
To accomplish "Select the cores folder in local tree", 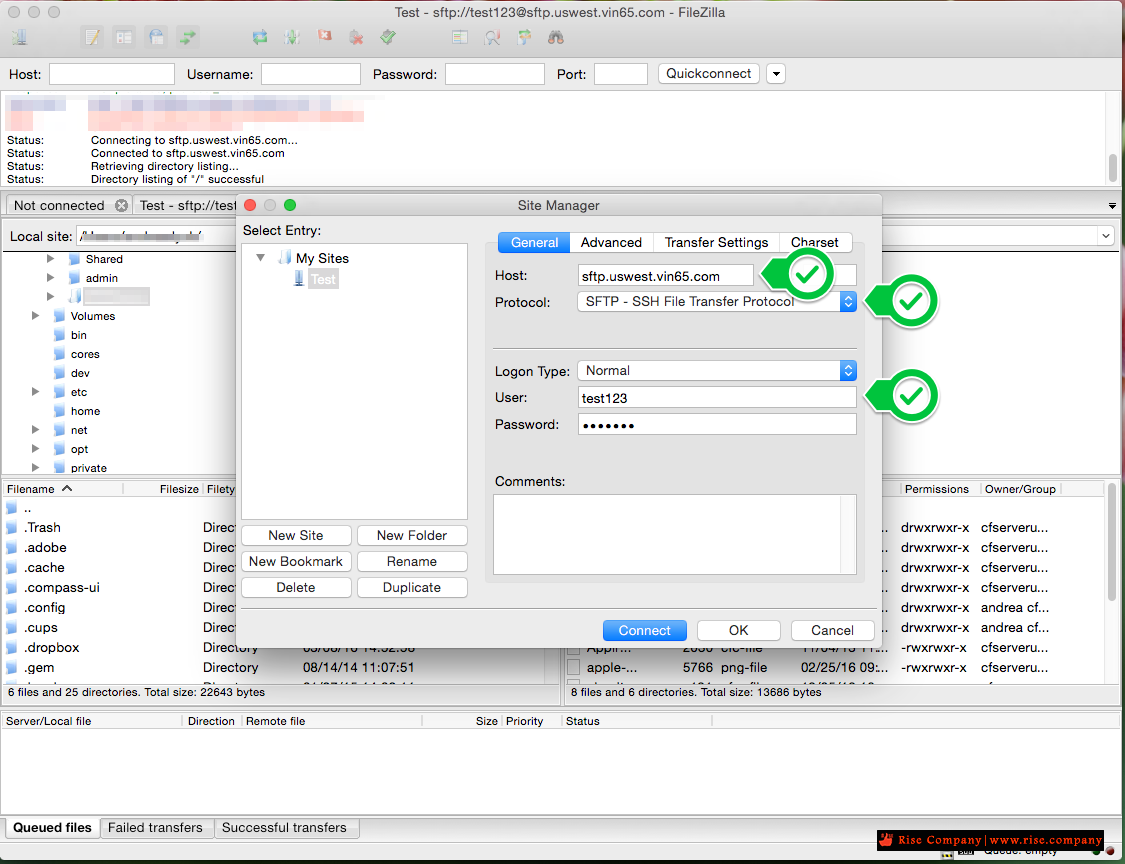I will coord(85,354).
